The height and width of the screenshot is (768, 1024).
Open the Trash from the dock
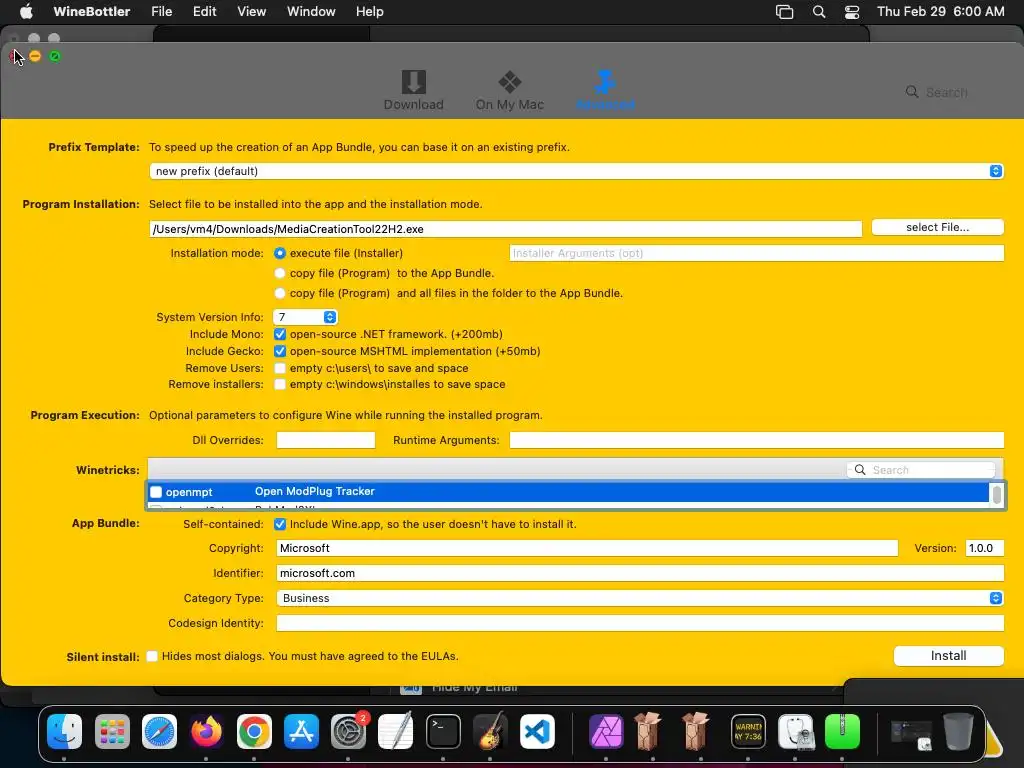tap(958, 731)
